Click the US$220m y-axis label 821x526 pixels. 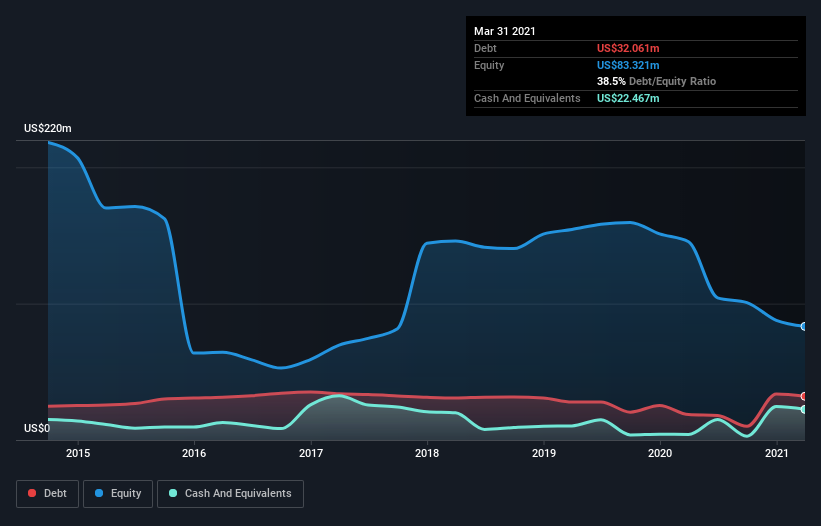click(48, 128)
